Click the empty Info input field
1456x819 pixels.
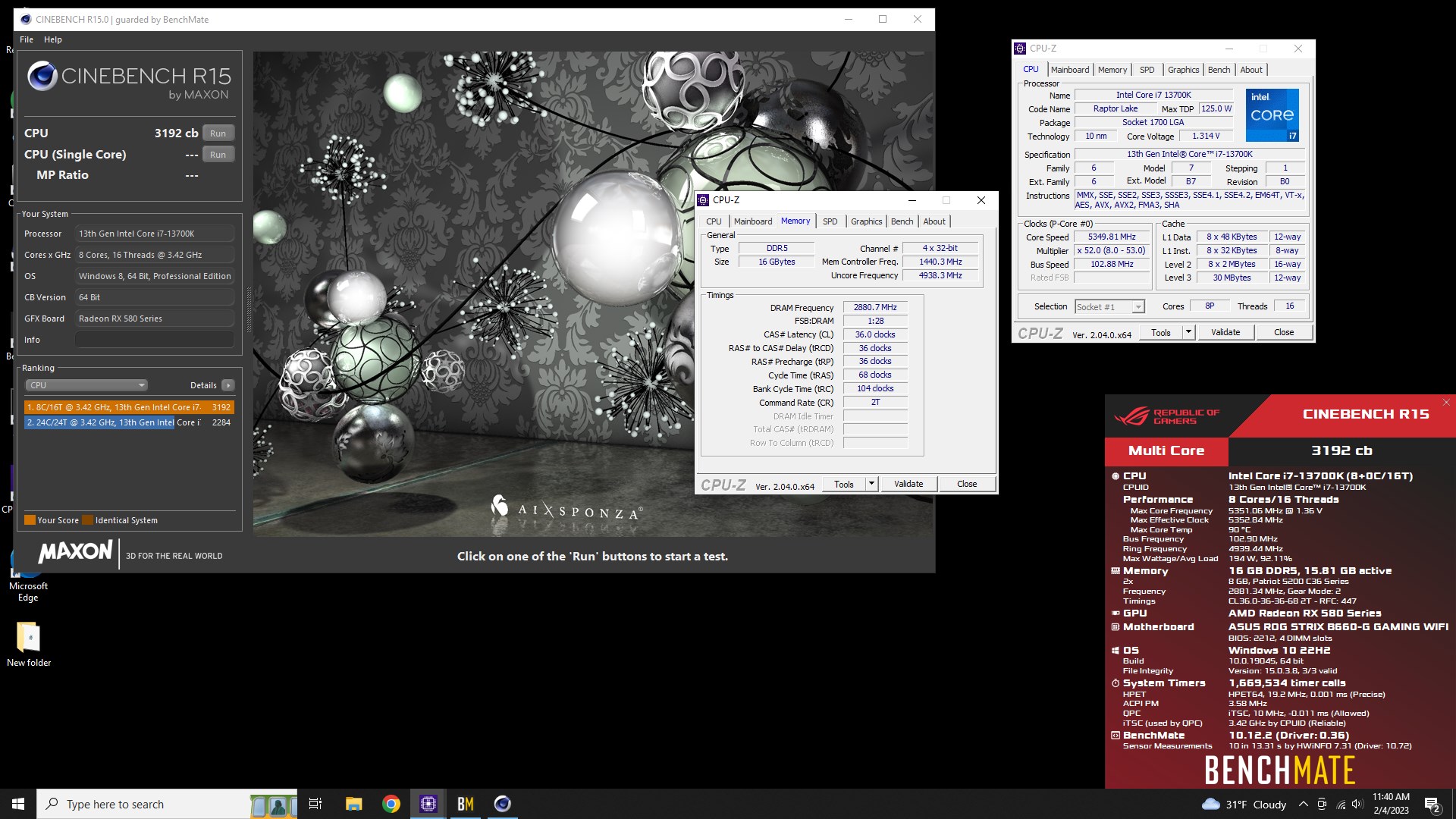click(154, 340)
